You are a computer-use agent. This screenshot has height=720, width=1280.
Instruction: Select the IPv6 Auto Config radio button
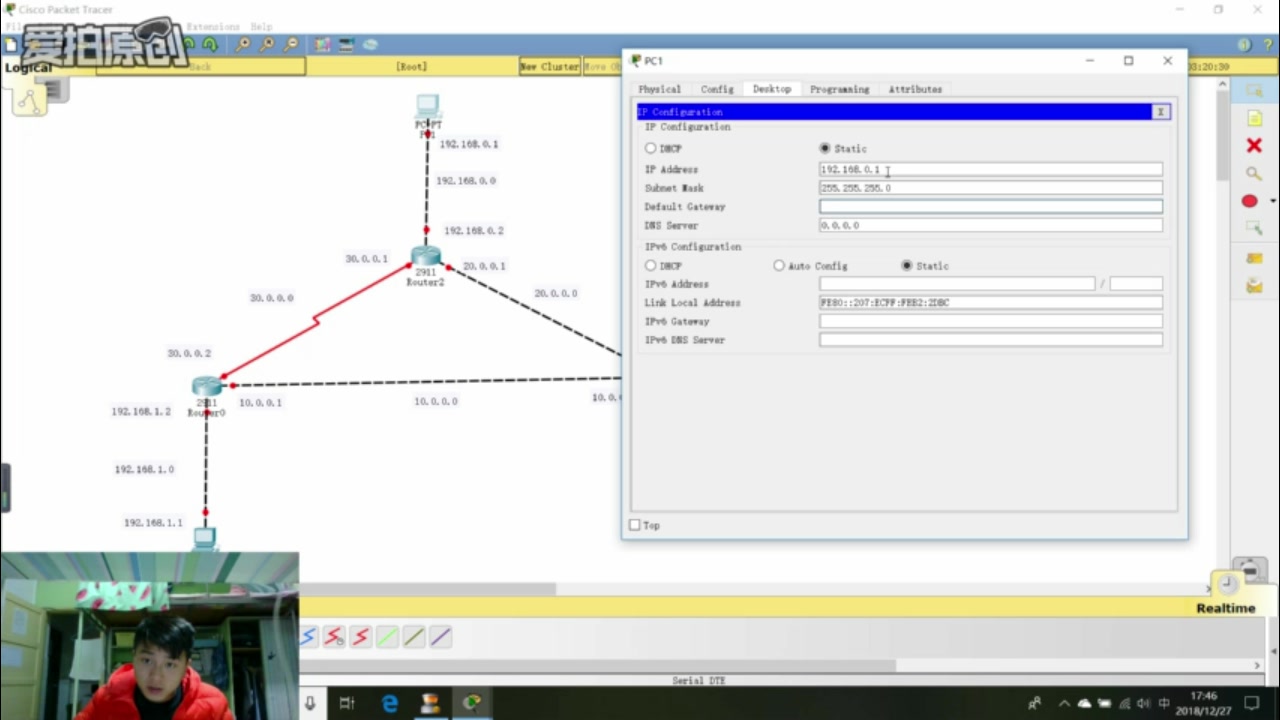click(779, 266)
